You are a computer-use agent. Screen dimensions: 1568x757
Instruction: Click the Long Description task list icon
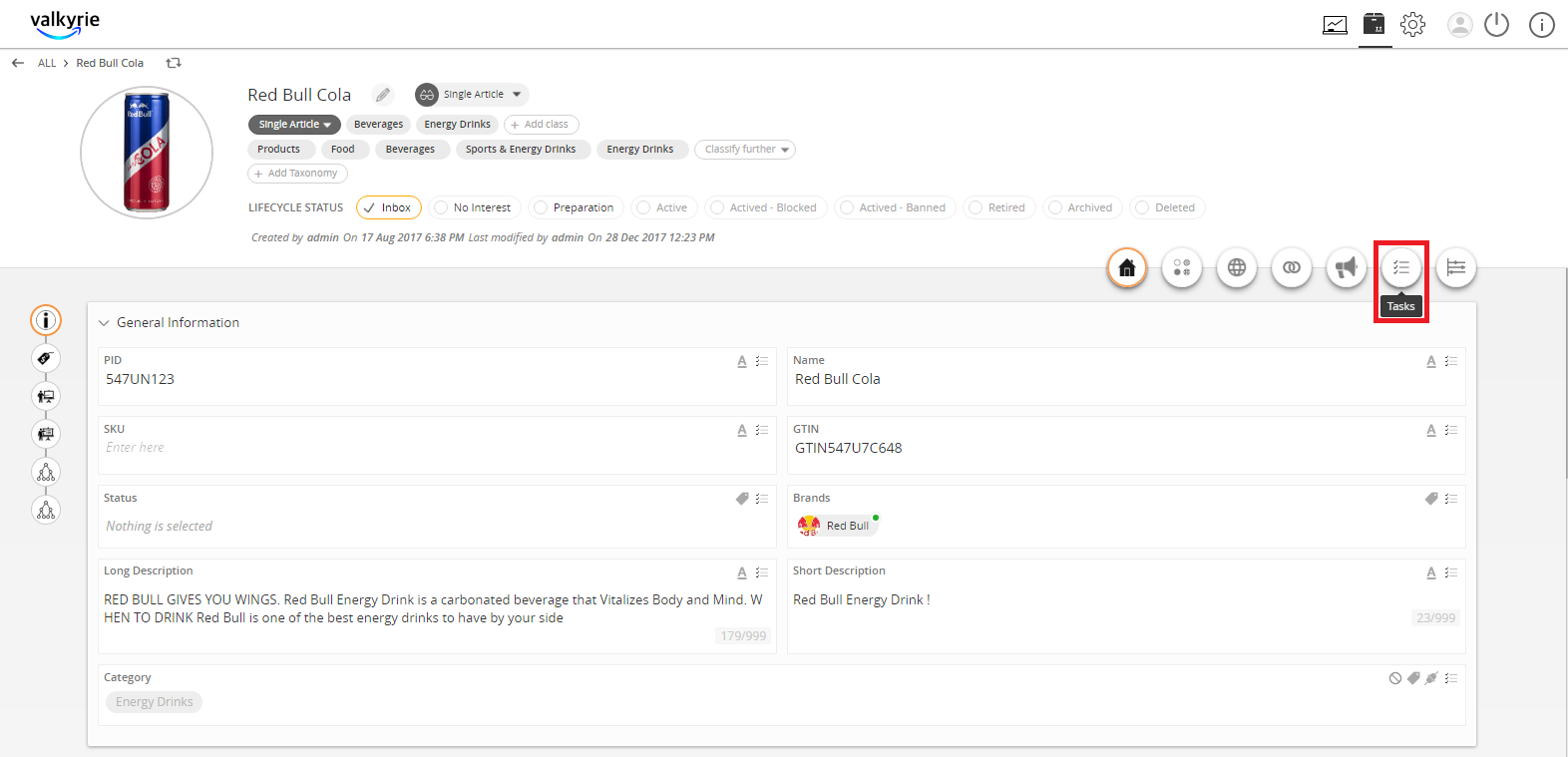tap(762, 572)
